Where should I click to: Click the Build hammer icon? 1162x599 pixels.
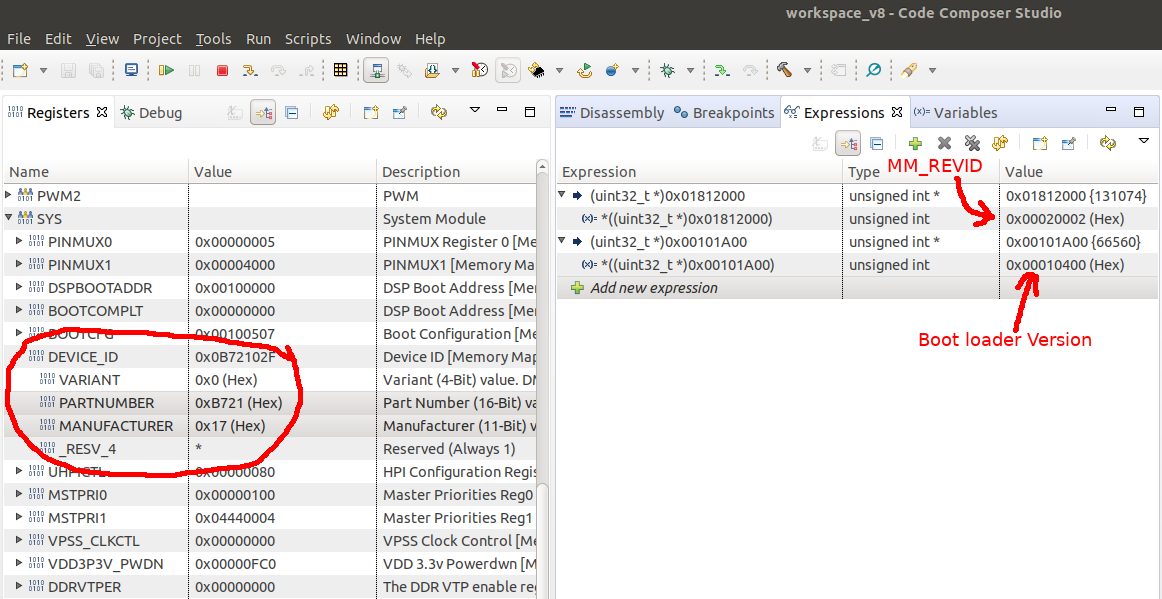[x=784, y=70]
